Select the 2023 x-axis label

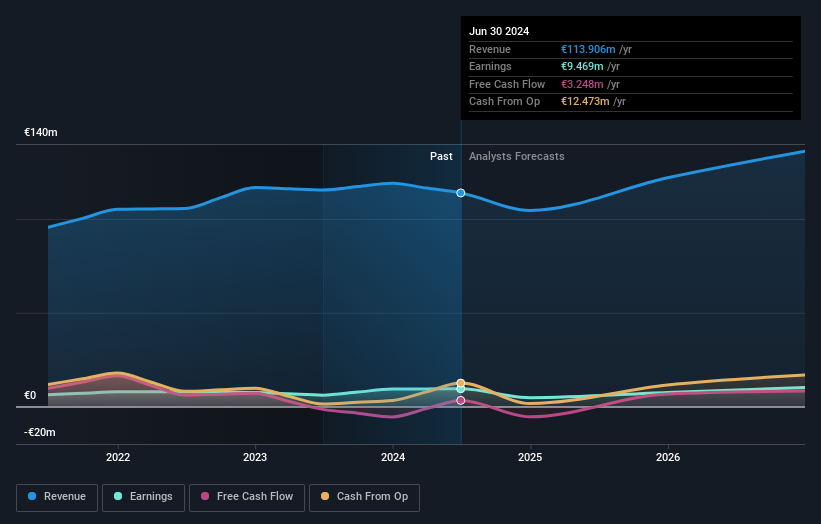click(x=255, y=457)
